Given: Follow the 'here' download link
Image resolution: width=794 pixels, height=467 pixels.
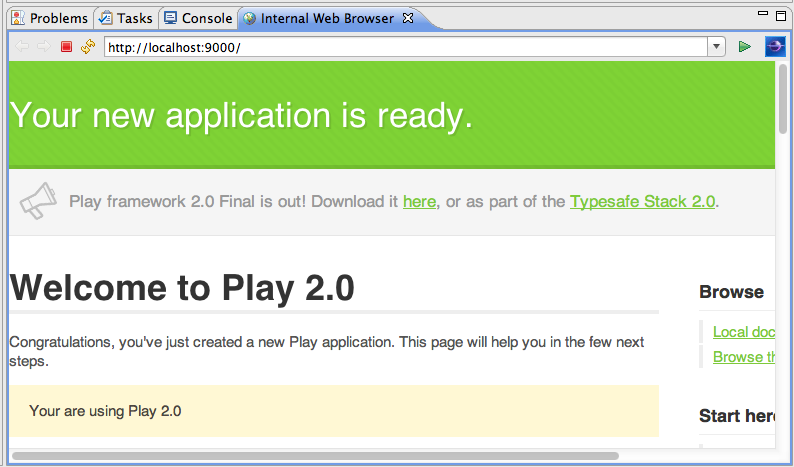Looking at the screenshot, I should click(419, 202).
